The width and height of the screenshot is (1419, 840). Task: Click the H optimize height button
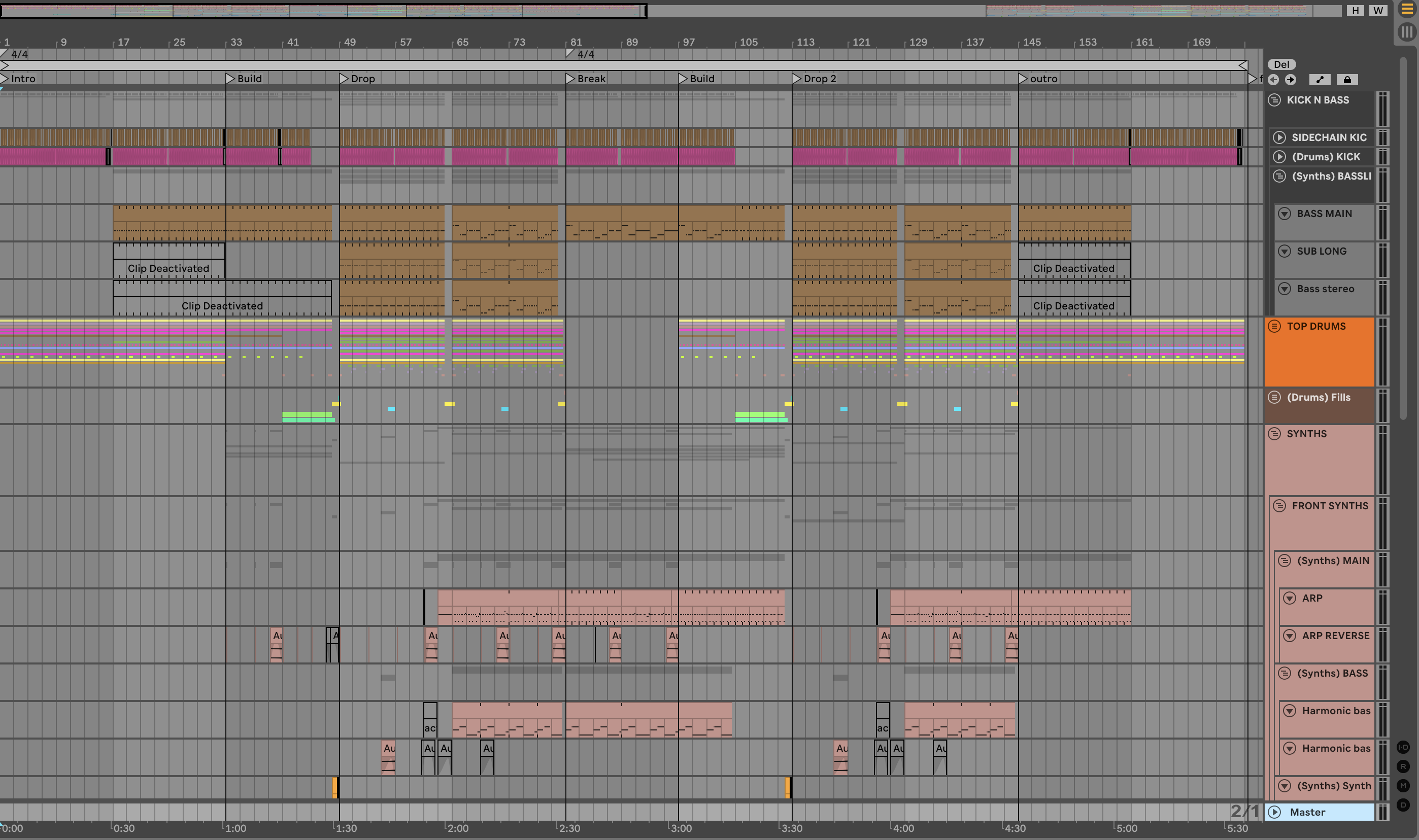[x=1355, y=10]
